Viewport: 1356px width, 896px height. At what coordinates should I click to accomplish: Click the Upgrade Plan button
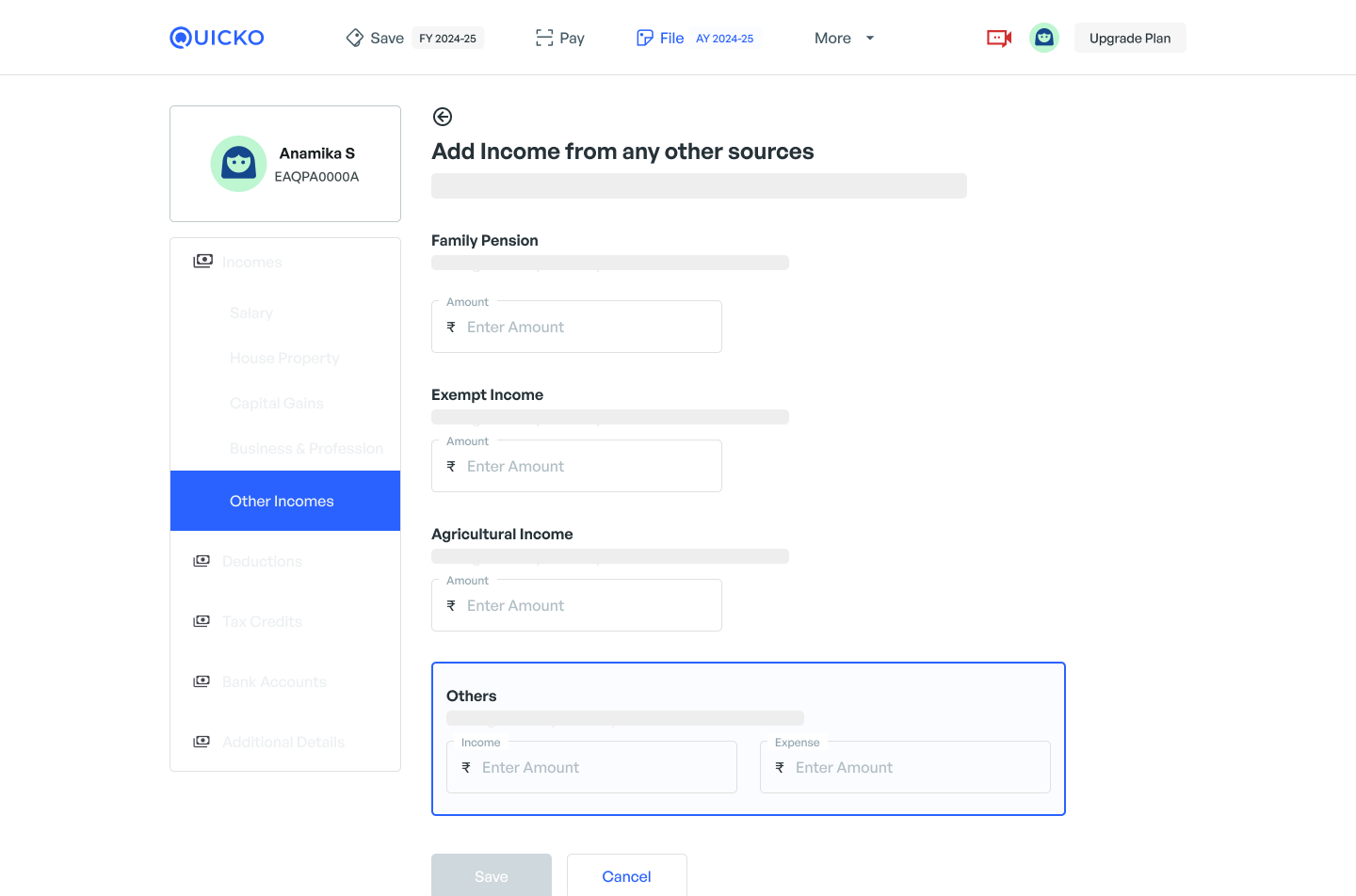1129,39
